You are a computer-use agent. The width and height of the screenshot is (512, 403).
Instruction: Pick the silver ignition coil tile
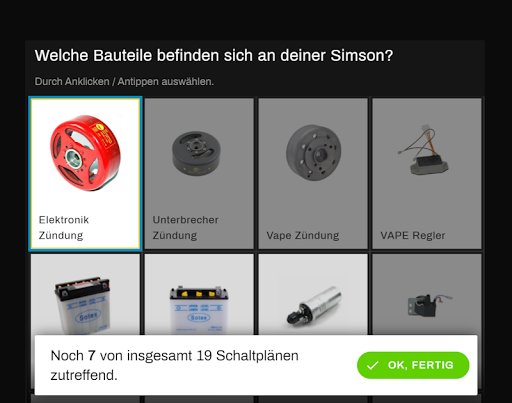(x=313, y=294)
